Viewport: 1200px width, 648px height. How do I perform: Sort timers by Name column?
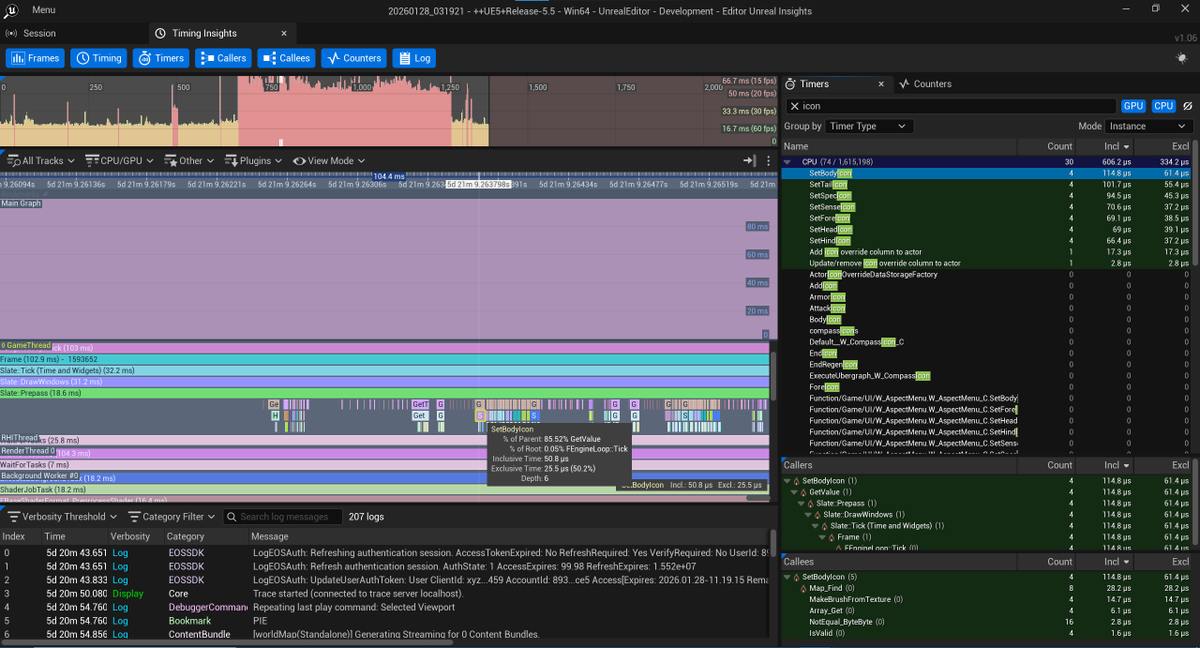point(899,147)
